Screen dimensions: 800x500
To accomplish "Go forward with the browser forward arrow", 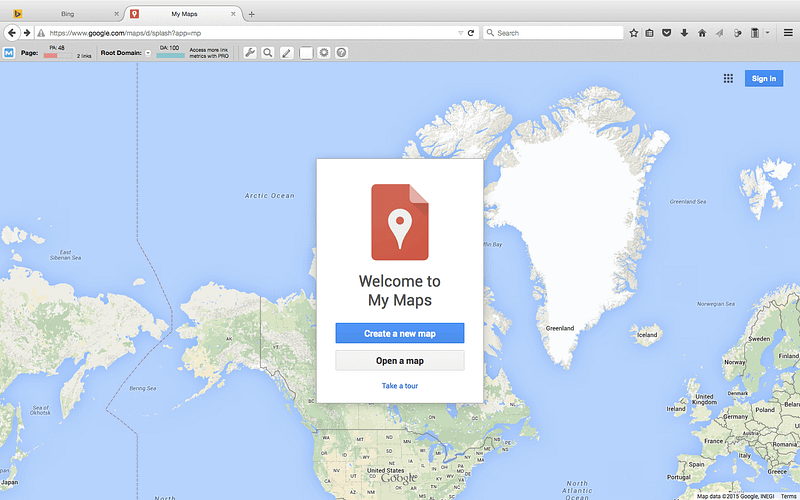I will point(27,33).
